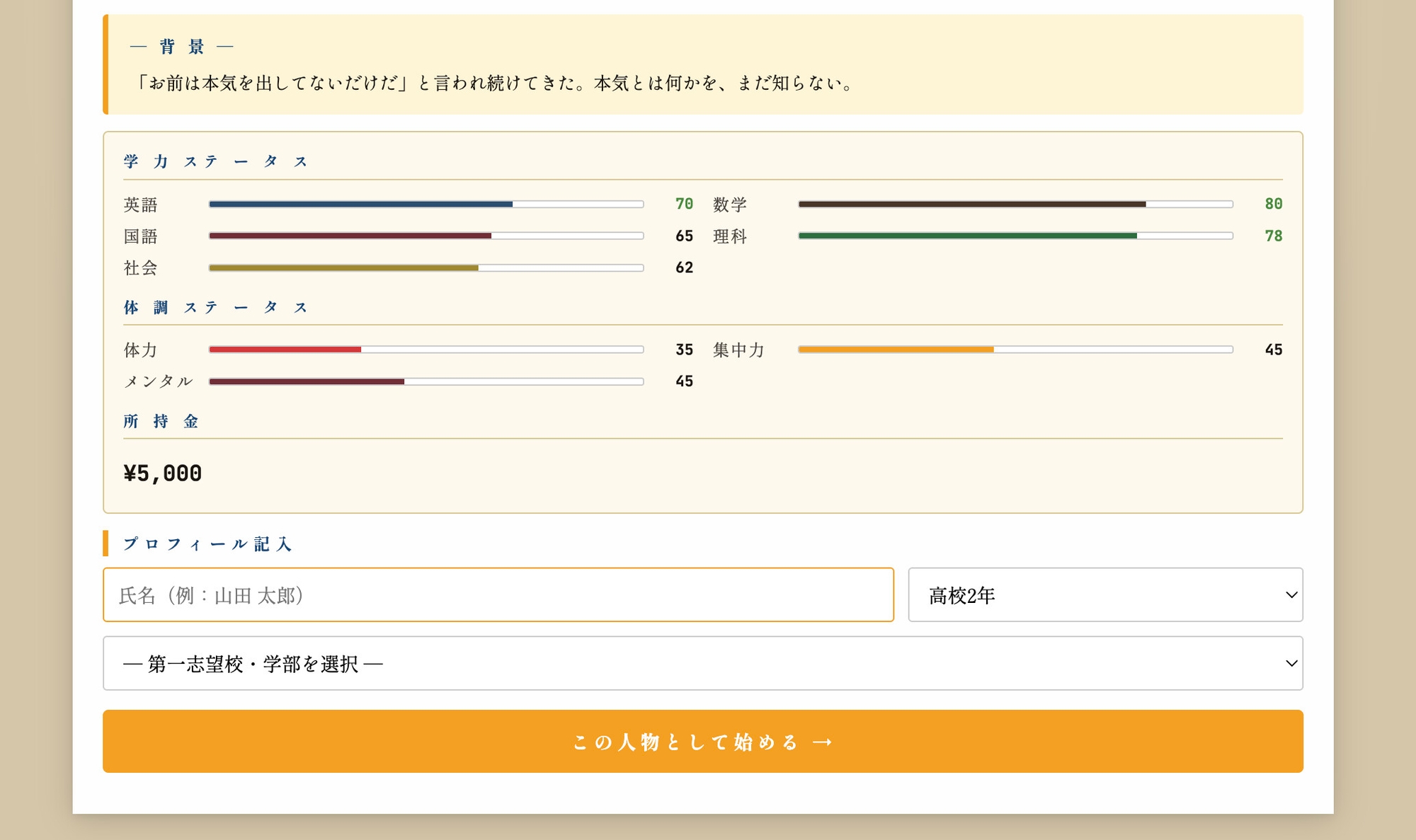Click the chevron on the grade selector
Screen dimensions: 1416x840
pos(1291,596)
